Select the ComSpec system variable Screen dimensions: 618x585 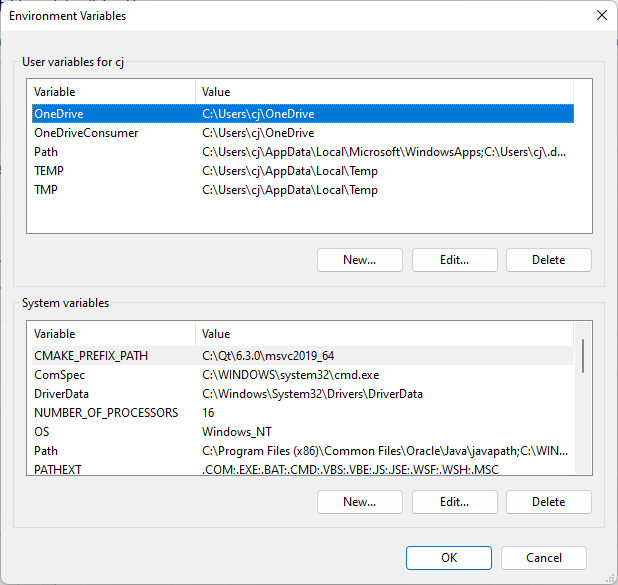pyautogui.click(x=303, y=374)
